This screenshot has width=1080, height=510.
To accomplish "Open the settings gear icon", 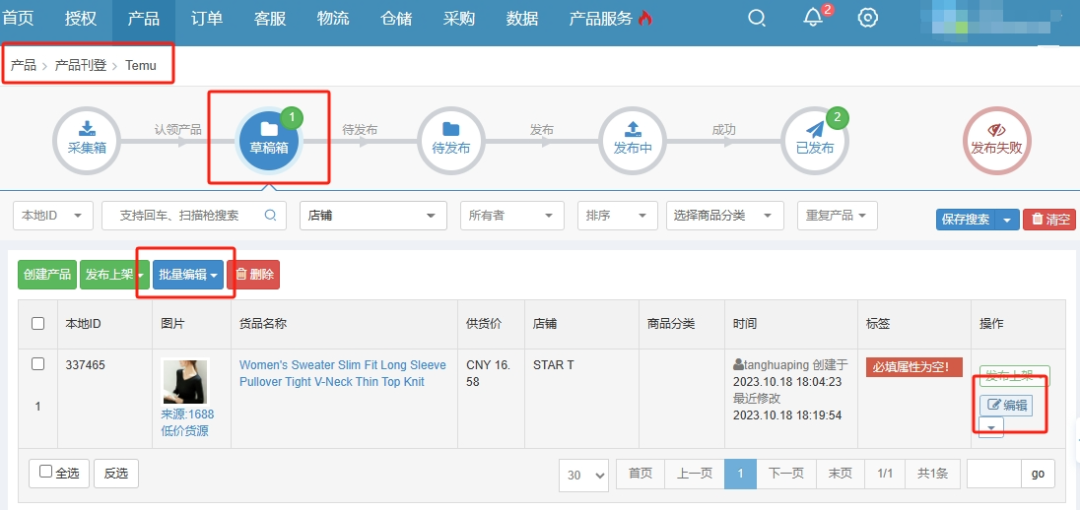I will pyautogui.click(x=868, y=18).
